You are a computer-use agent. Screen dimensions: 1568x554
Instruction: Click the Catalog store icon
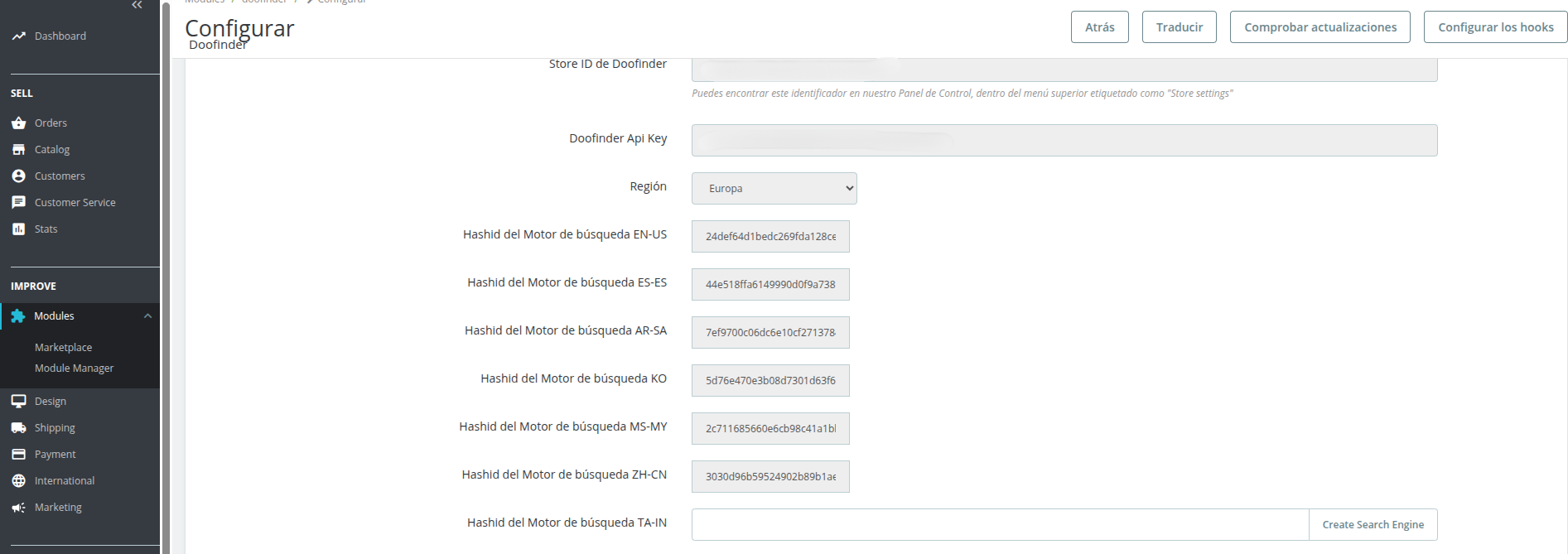pyautogui.click(x=18, y=150)
